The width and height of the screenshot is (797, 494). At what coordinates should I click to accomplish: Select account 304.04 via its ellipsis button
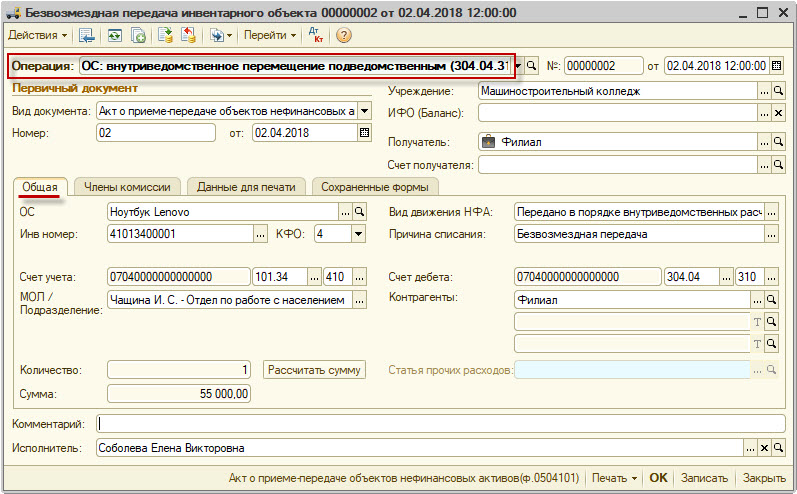[726, 277]
